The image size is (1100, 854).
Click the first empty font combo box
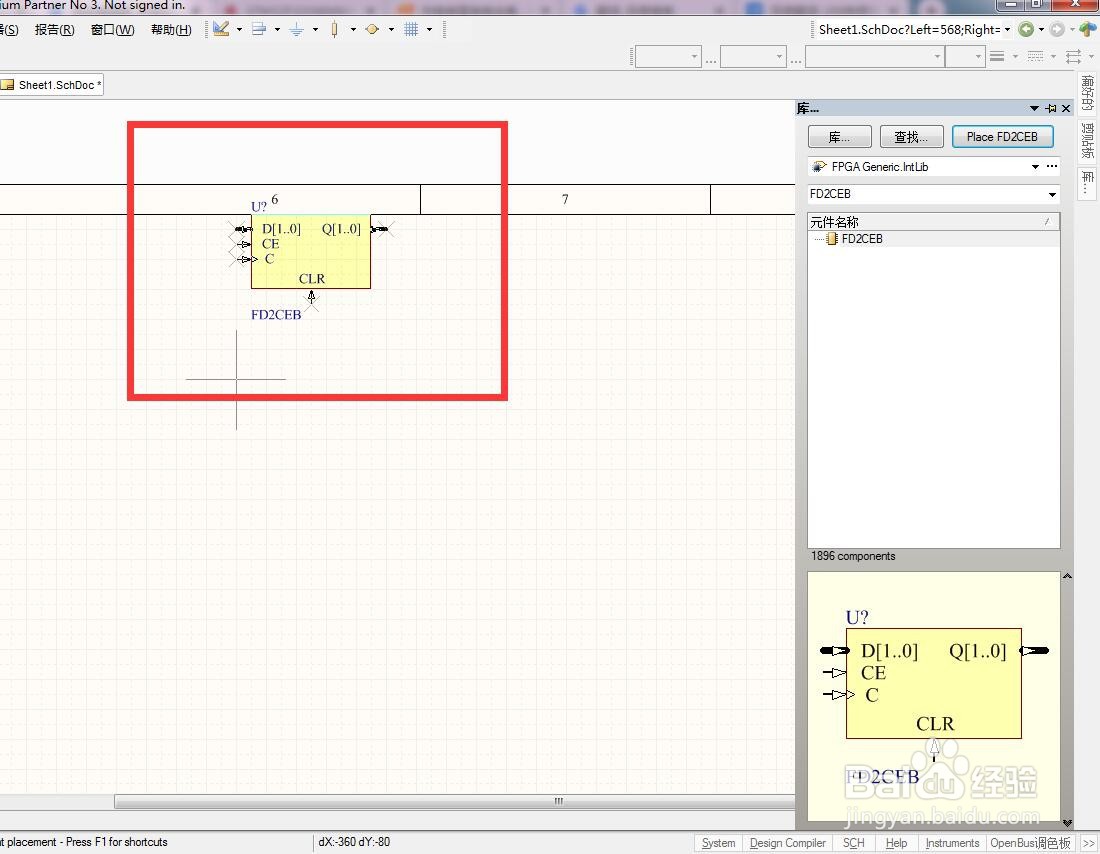point(668,57)
